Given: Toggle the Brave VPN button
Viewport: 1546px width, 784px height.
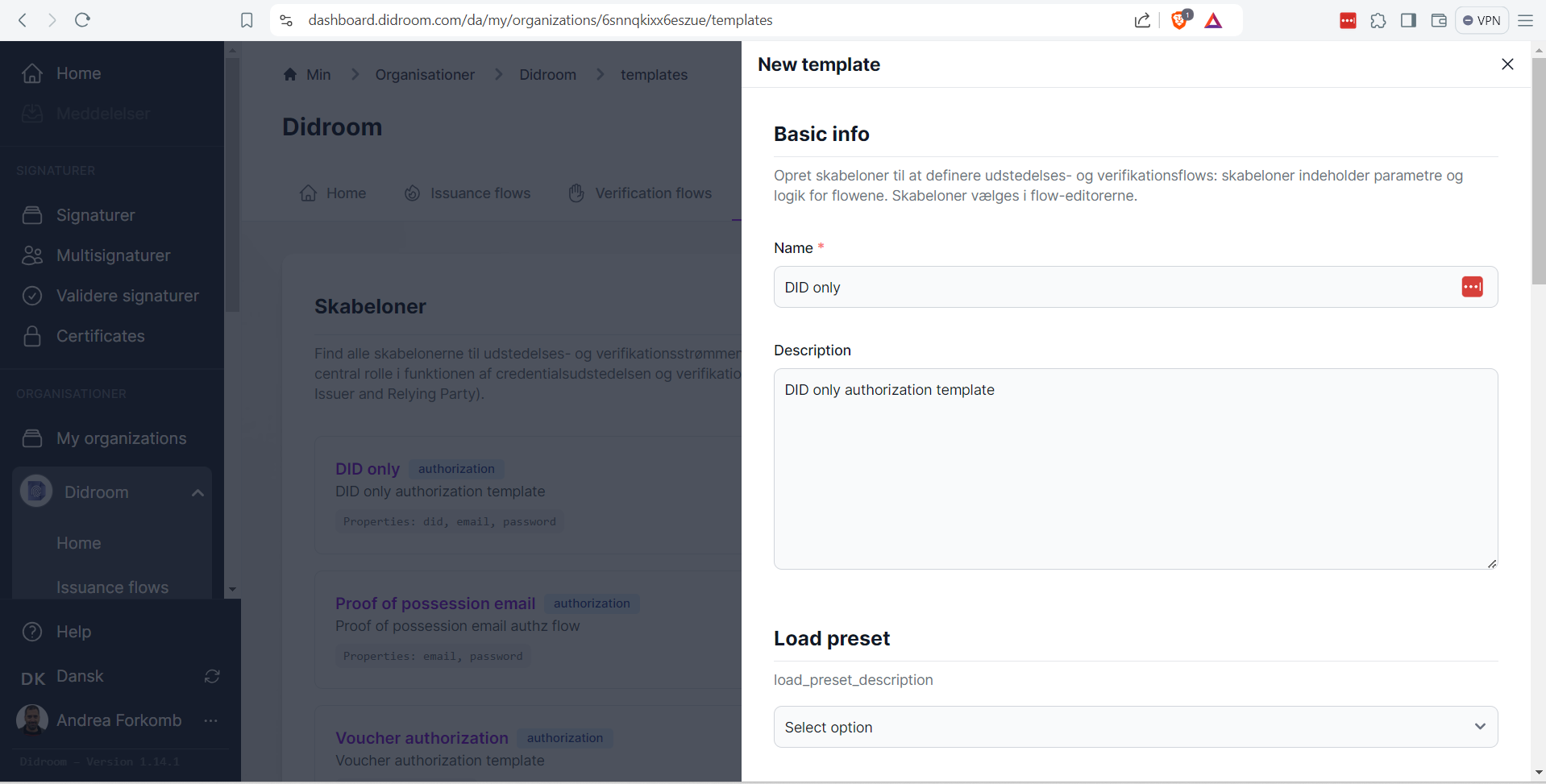Looking at the screenshot, I should click(x=1482, y=20).
